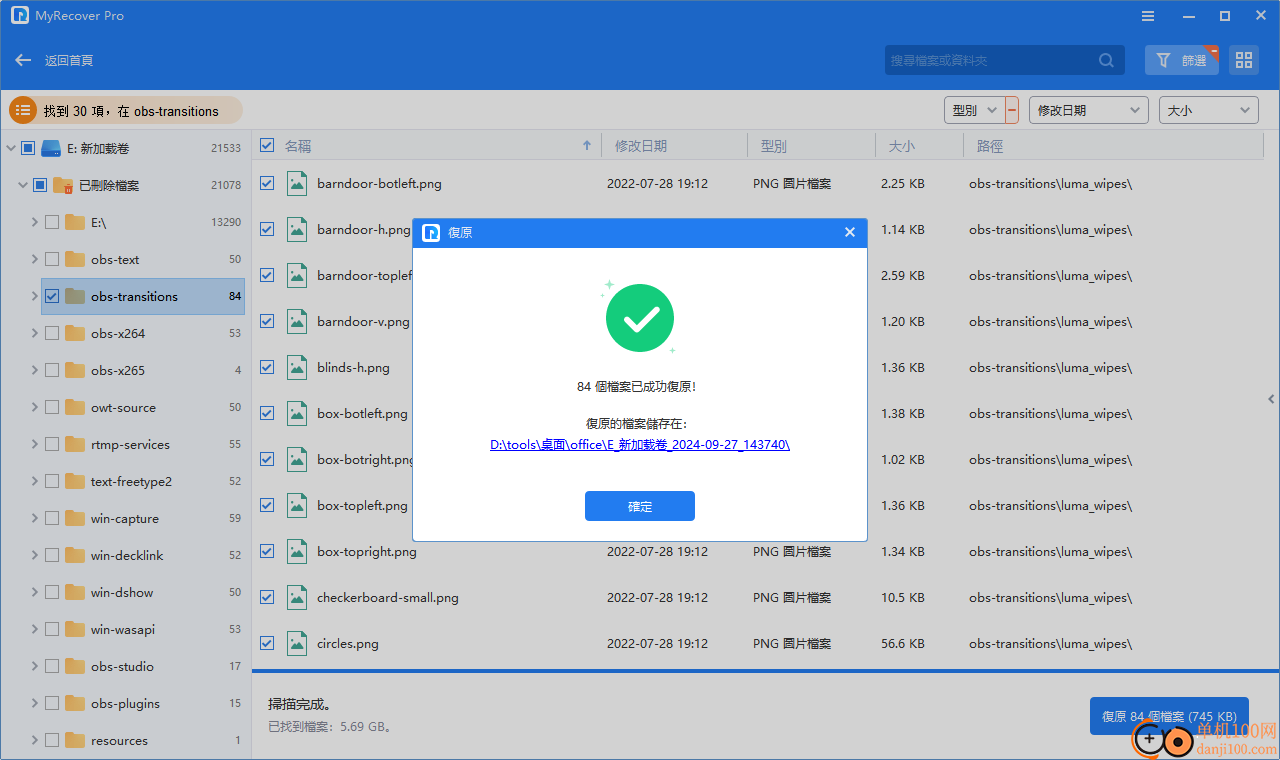Viewport: 1280px width, 760px height.
Task: Click the search magnifier icon
Action: [1106, 60]
